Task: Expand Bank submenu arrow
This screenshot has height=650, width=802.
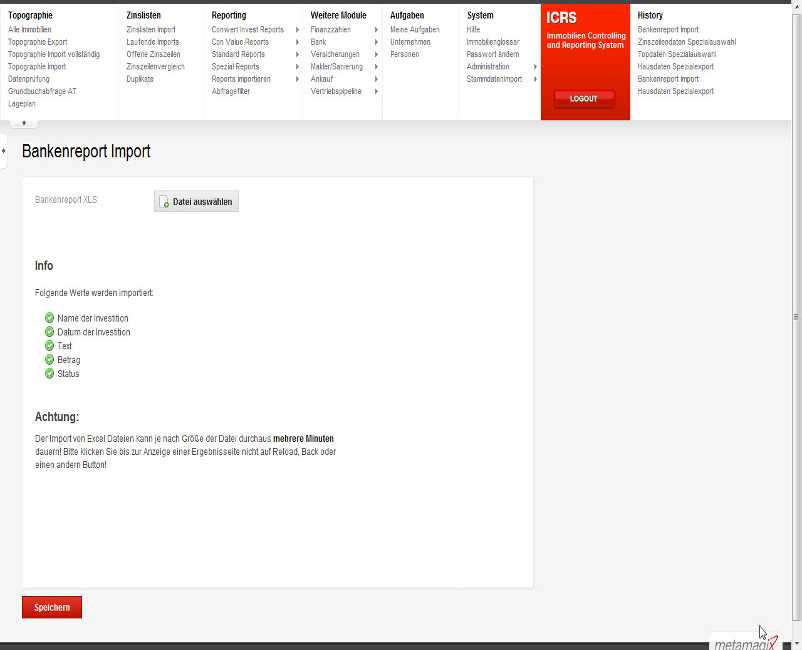Action: tap(376, 42)
